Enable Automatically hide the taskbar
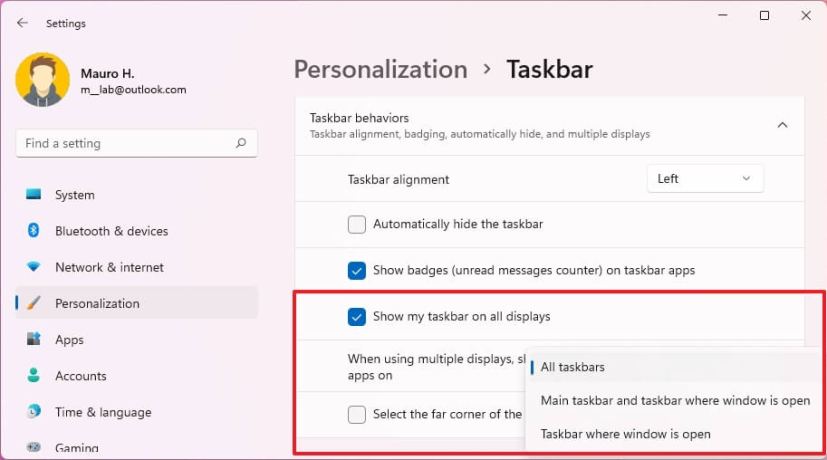 pyautogui.click(x=357, y=224)
